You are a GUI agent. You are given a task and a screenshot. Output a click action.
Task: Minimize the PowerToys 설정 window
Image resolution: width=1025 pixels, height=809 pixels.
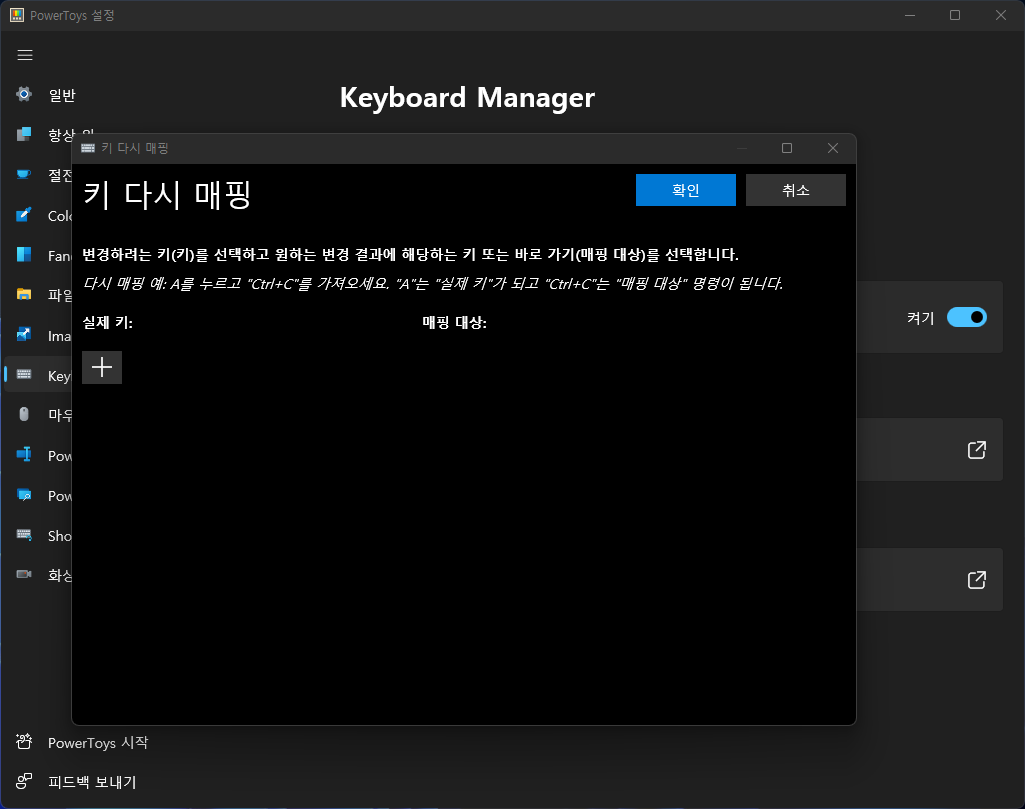[909, 15]
